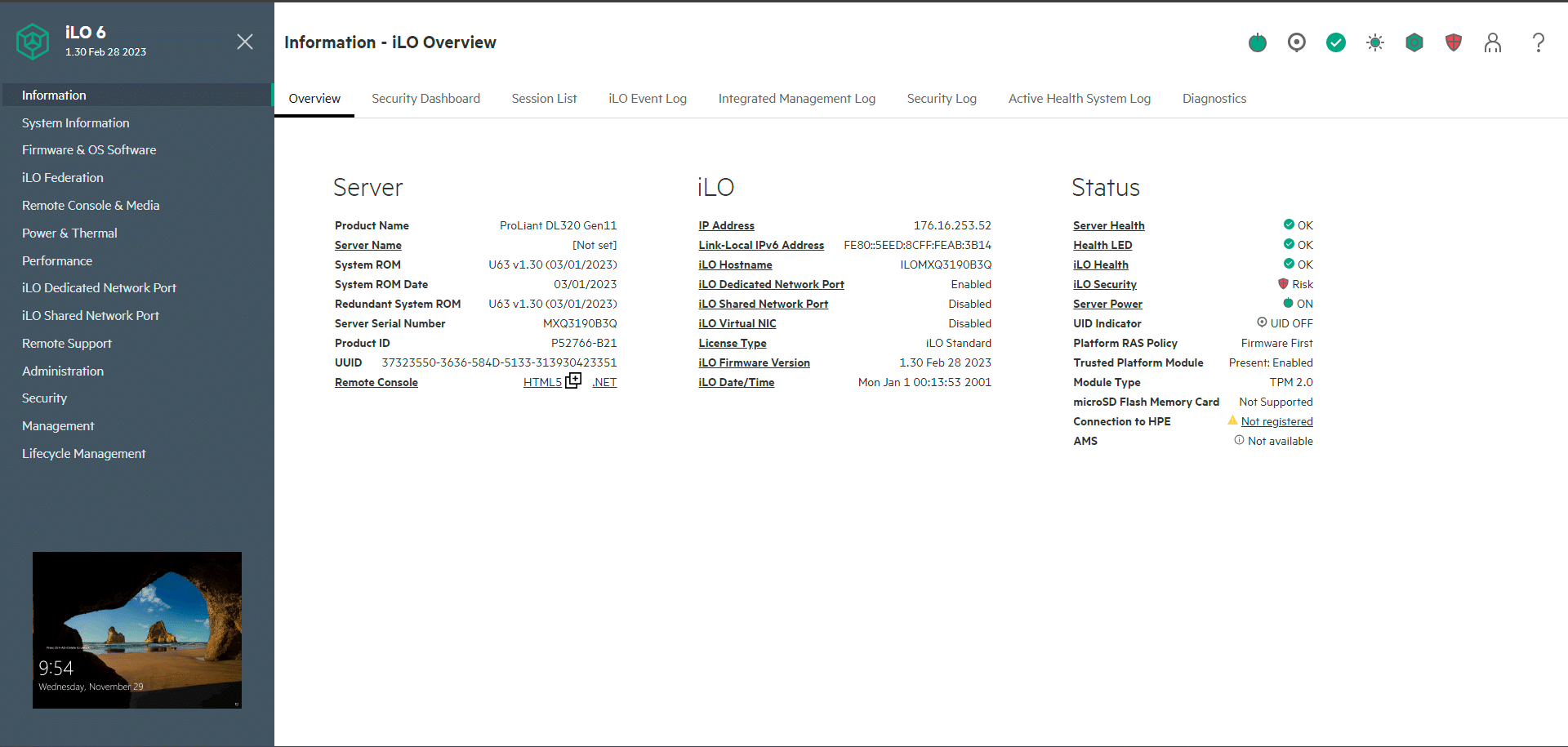
Task: Open the Security Dashboard tab
Action: click(x=425, y=99)
